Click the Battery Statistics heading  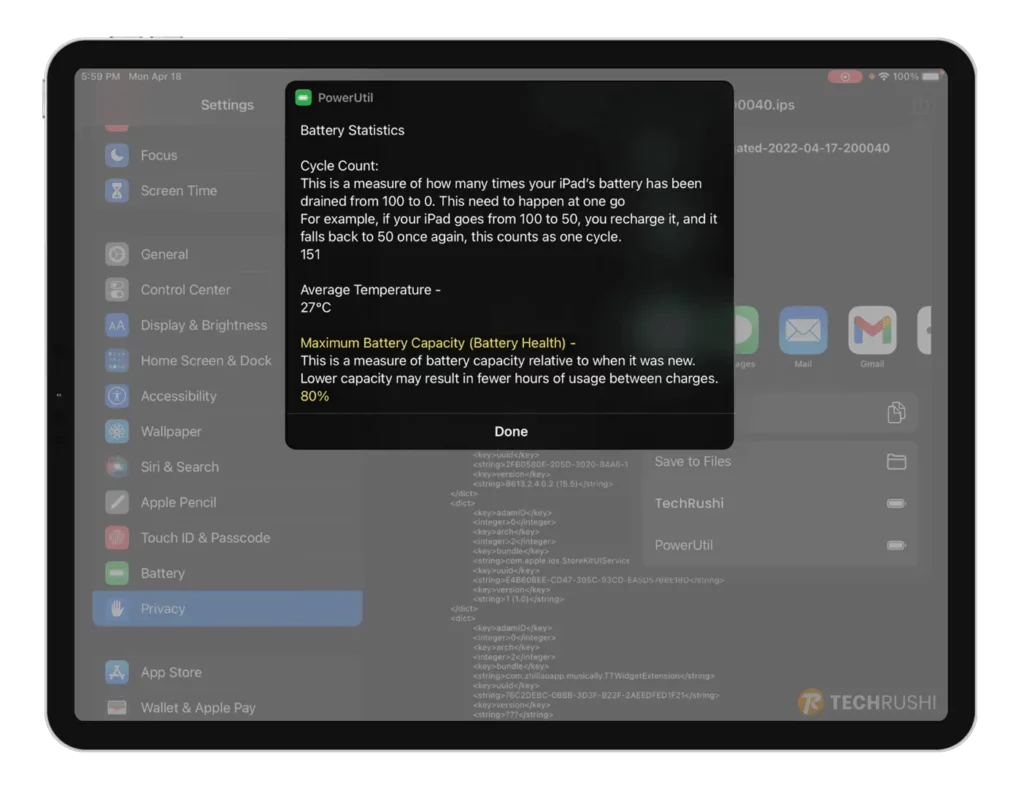tap(352, 131)
